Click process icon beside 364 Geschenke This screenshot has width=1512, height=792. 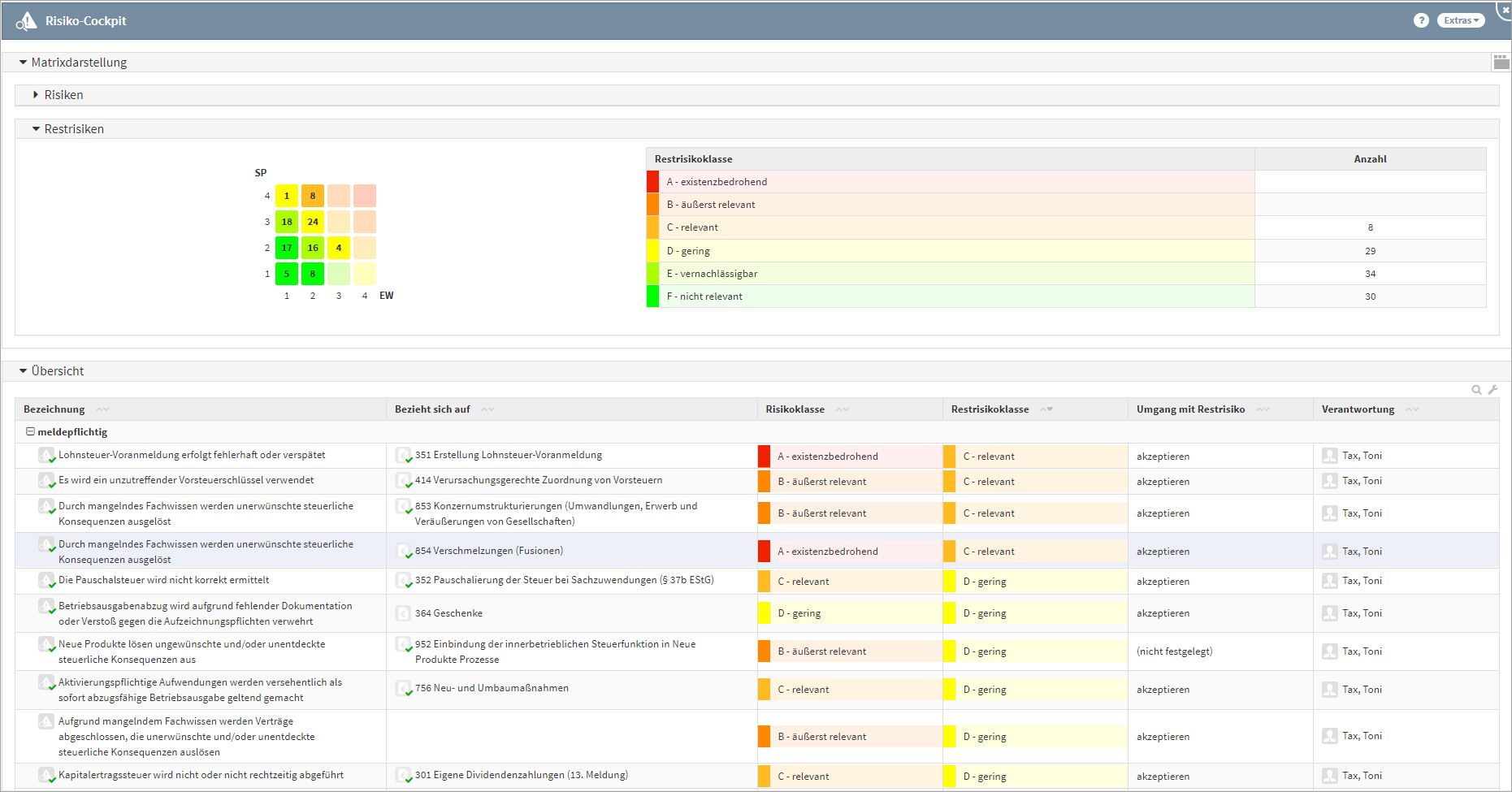pos(403,613)
